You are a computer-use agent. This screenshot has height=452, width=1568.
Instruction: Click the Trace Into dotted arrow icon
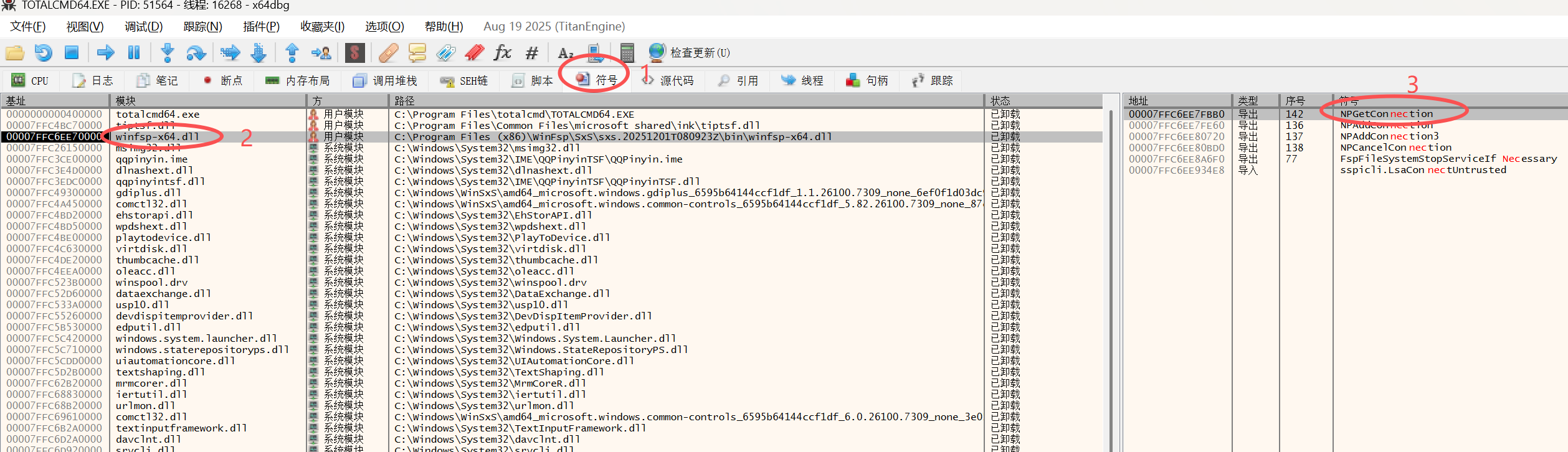pyautogui.click(x=230, y=53)
